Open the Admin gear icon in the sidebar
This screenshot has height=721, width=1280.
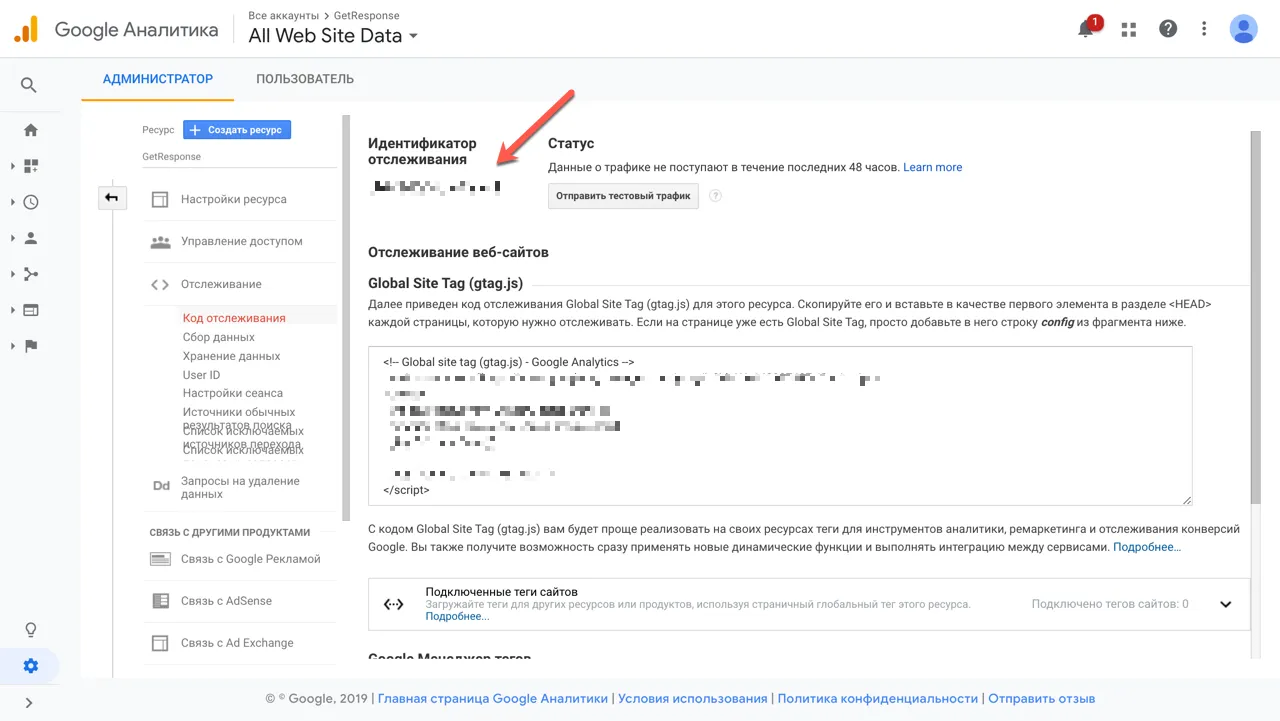31,666
